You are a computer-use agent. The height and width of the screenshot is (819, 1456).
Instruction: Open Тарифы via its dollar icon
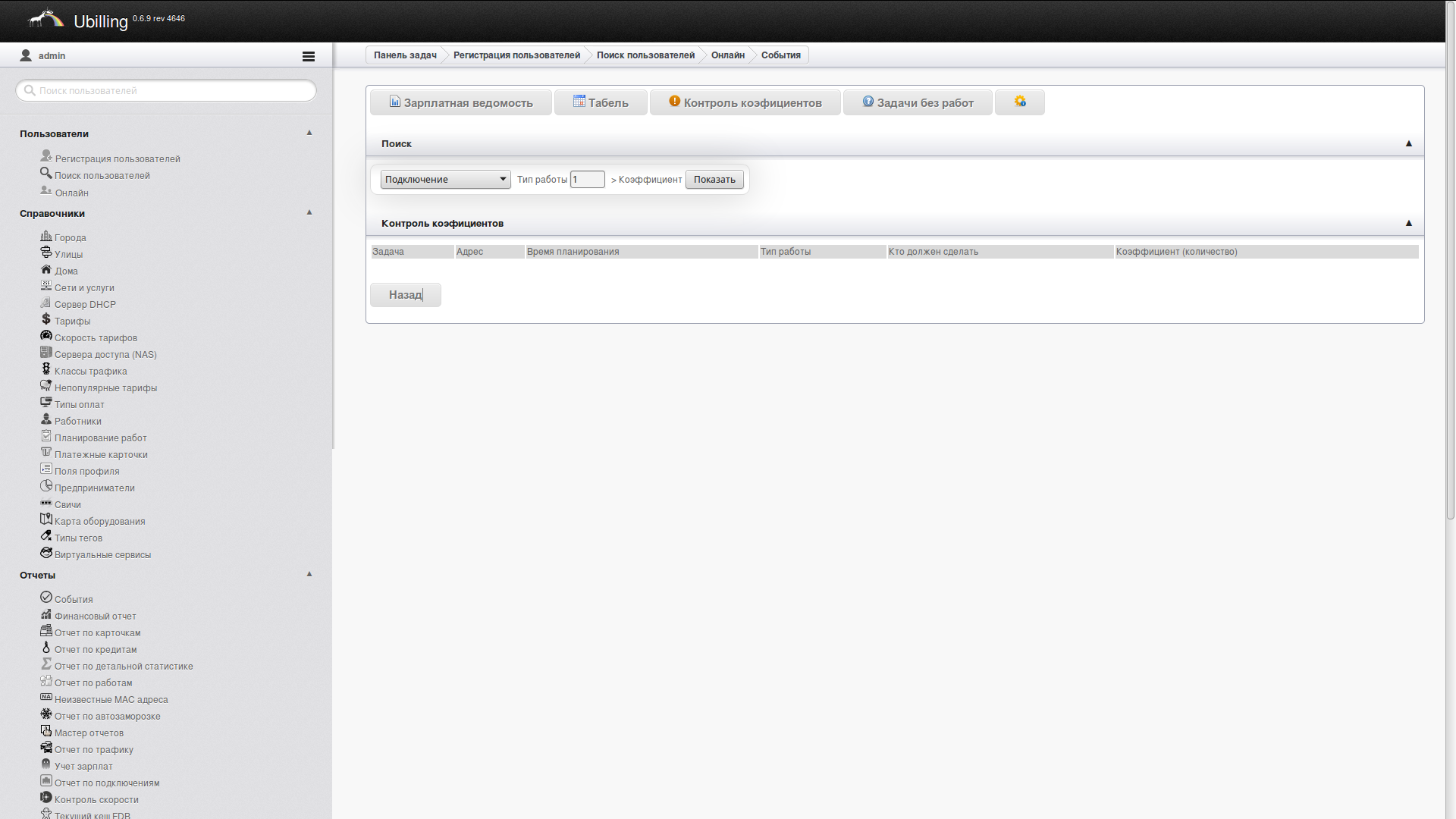point(46,319)
